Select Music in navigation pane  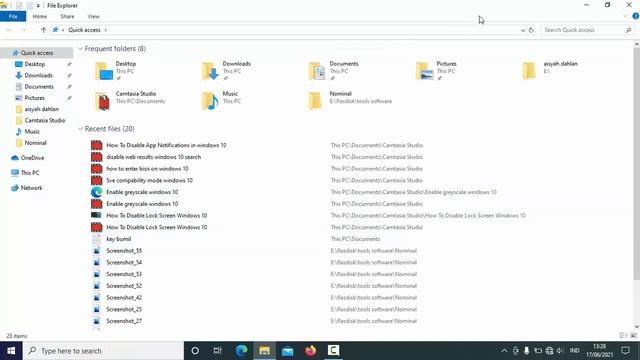coord(32,131)
